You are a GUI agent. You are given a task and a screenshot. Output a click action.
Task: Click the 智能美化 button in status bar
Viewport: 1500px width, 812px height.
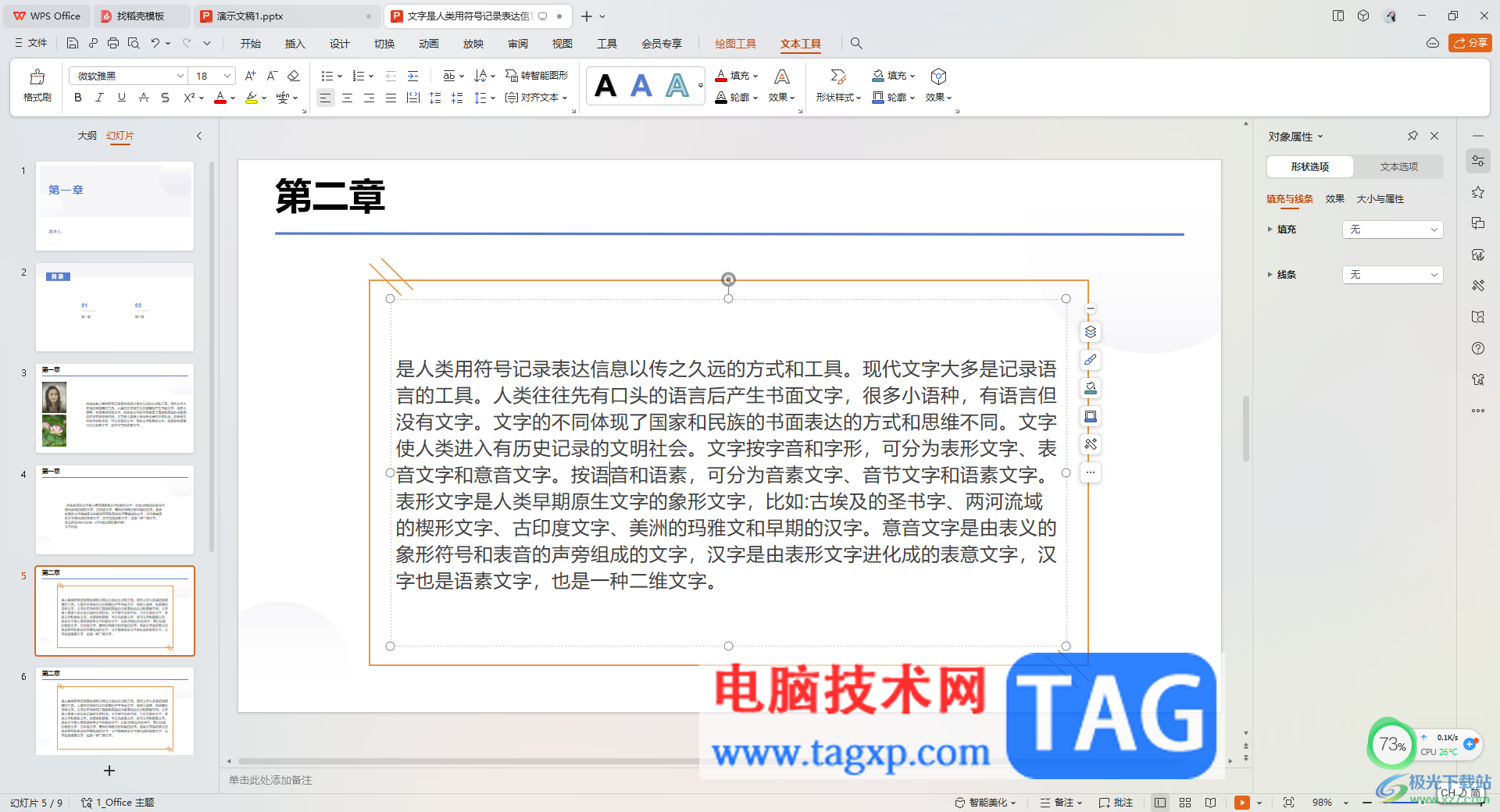pyautogui.click(x=985, y=803)
